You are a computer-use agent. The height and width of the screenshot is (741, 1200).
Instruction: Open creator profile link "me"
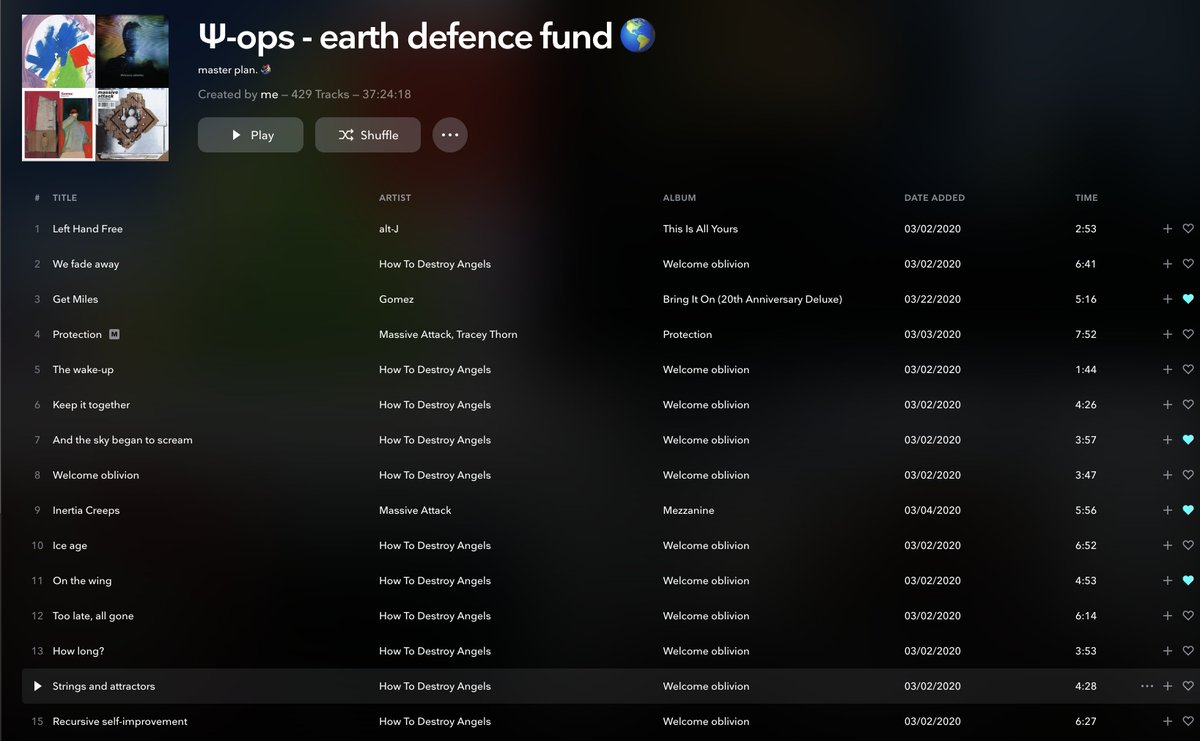[269, 94]
